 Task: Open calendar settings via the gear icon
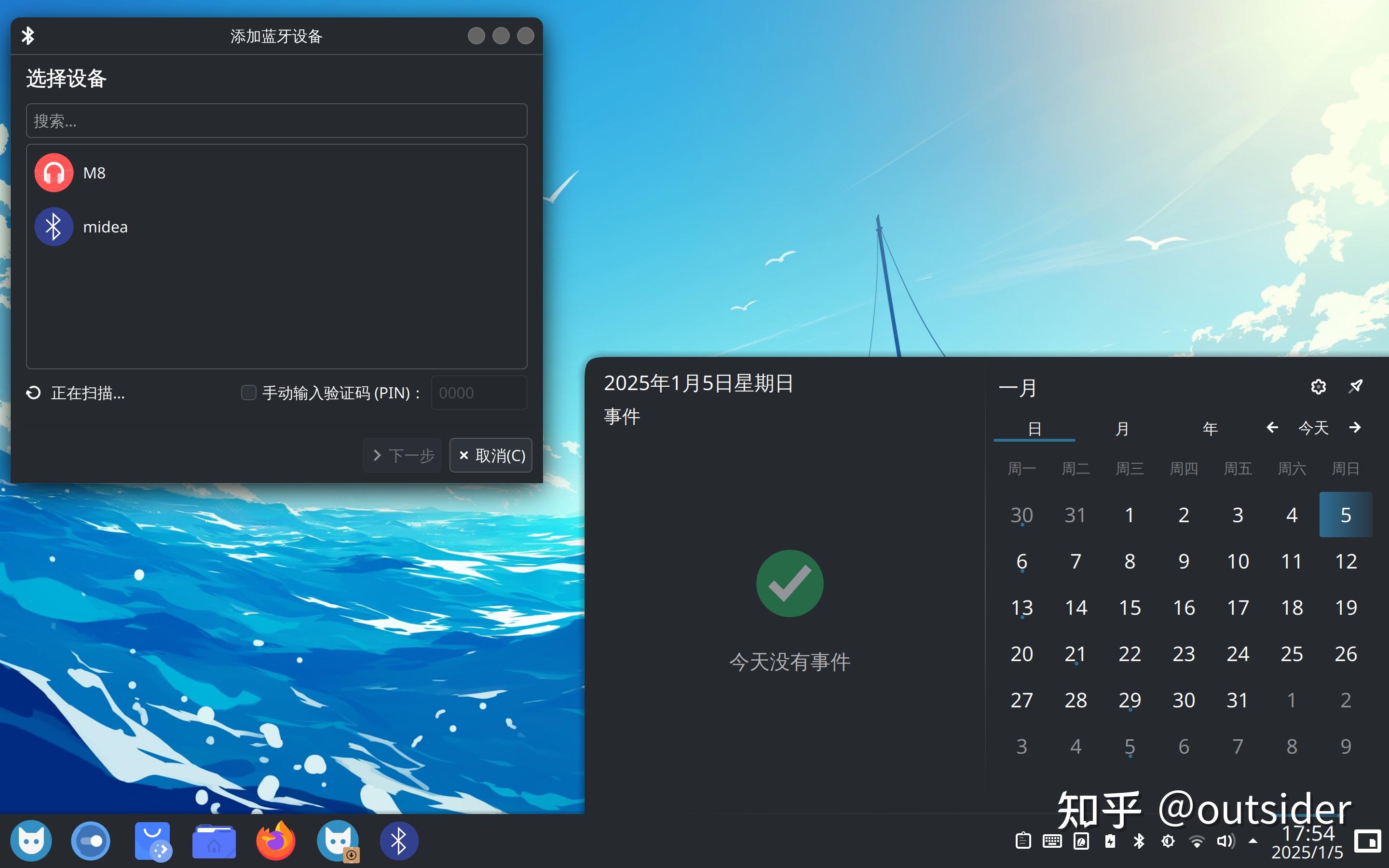coord(1317,386)
